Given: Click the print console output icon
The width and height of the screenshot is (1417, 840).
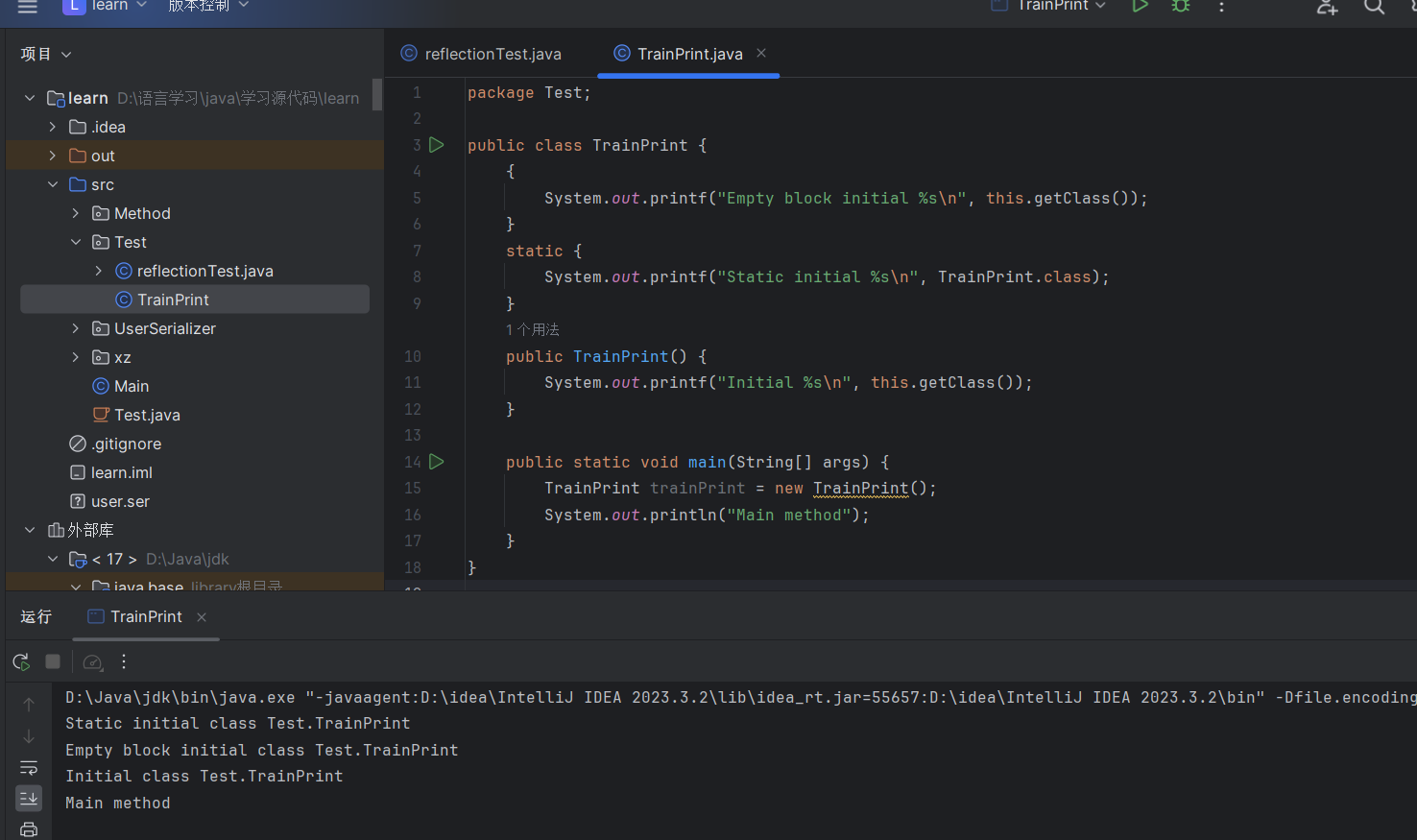Looking at the screenshot, I should [29, 829].
